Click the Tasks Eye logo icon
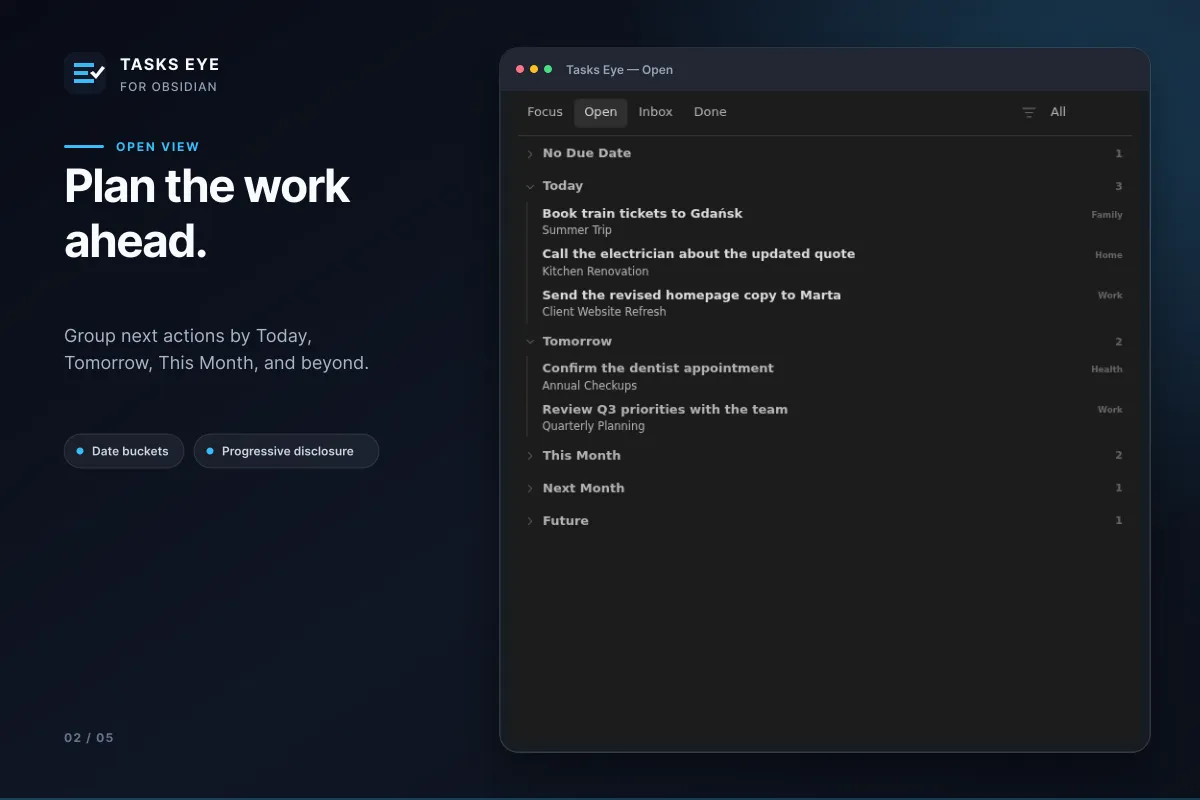This screenshot has height=800, width=1200. pyautogui.click(x=85, y=73)
